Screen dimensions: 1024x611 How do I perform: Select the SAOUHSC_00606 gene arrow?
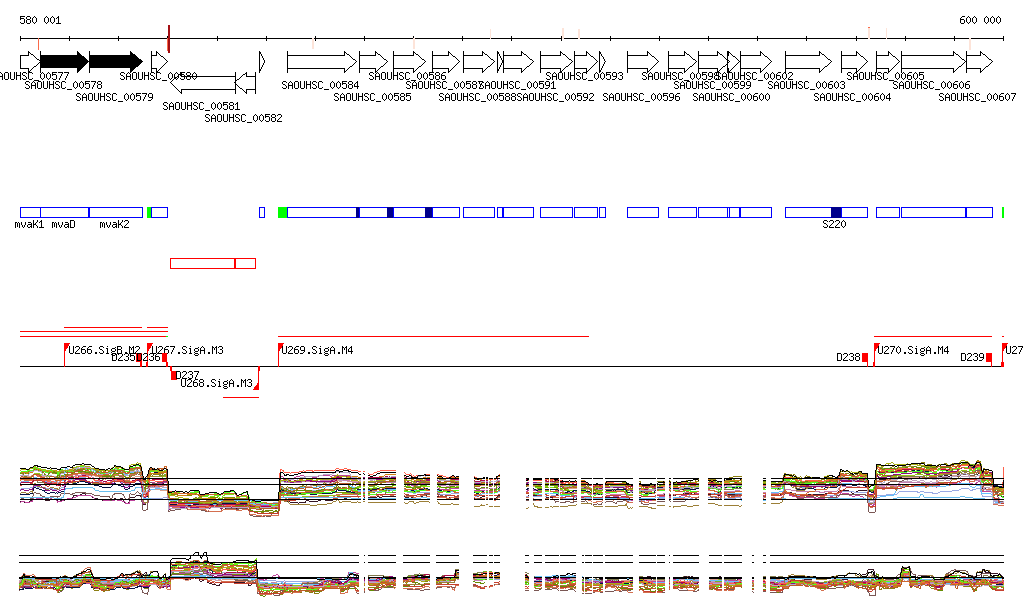933,62
